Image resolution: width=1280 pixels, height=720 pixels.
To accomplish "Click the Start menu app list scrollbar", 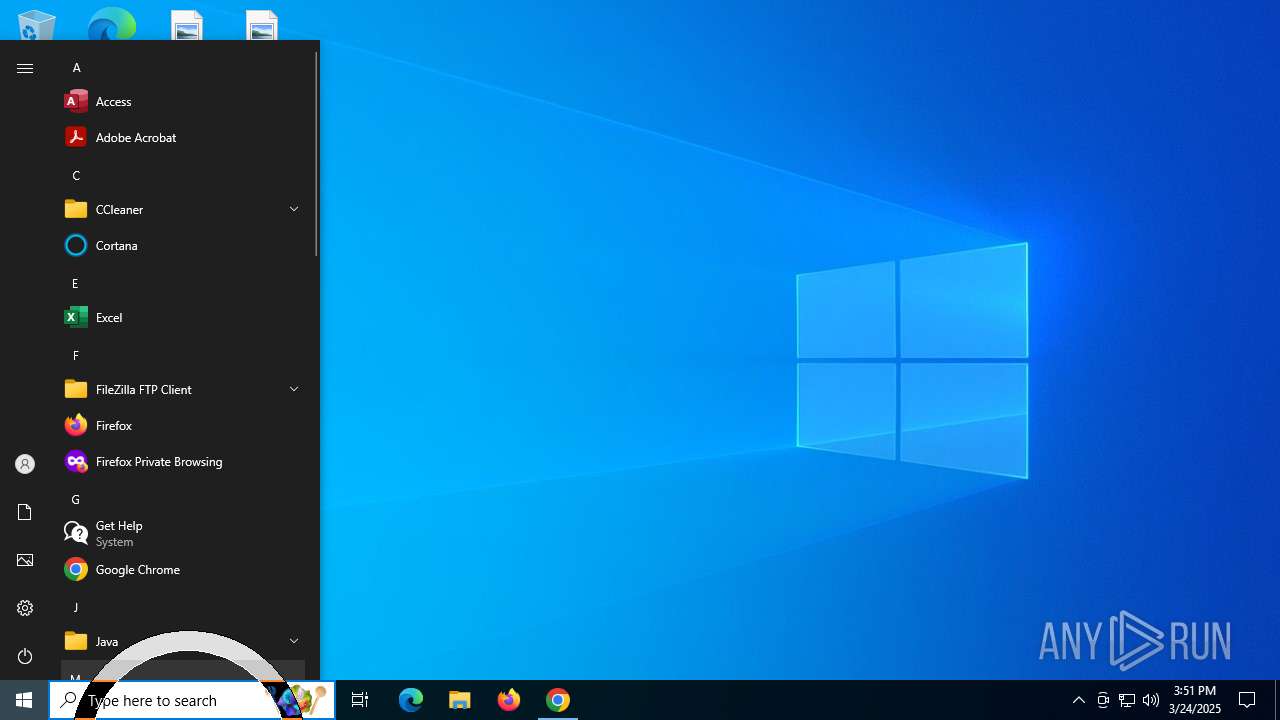I will pos(316,153).
